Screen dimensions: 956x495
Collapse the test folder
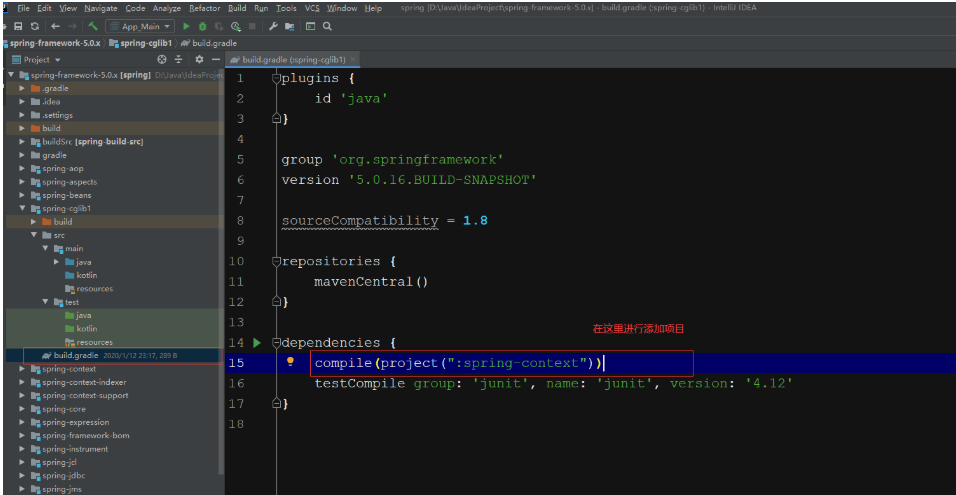(x=45, y=302)
